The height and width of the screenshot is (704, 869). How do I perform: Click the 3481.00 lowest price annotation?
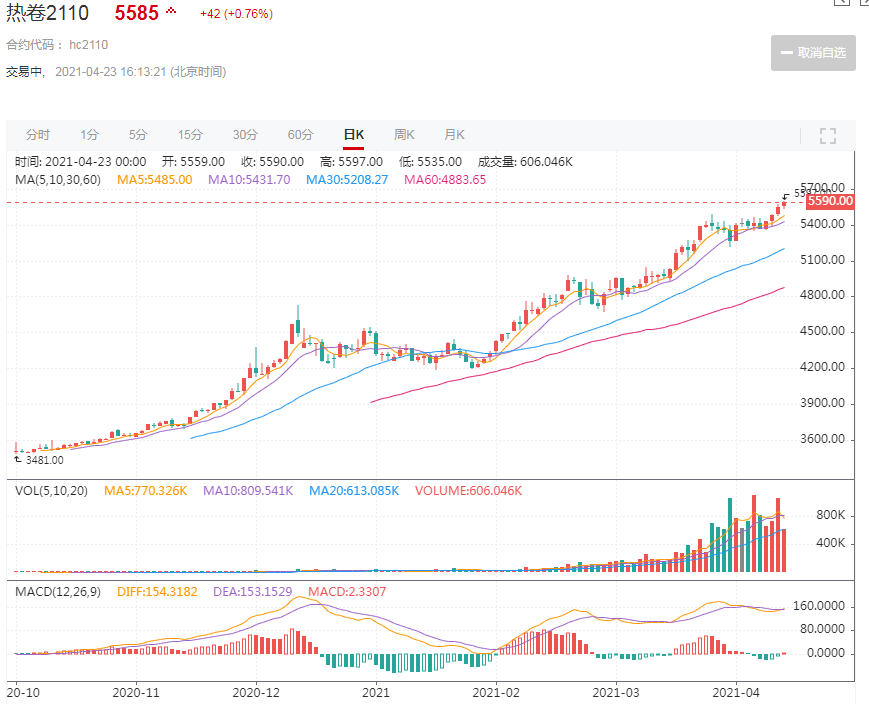pyautogui.click(x=44, y=460)
